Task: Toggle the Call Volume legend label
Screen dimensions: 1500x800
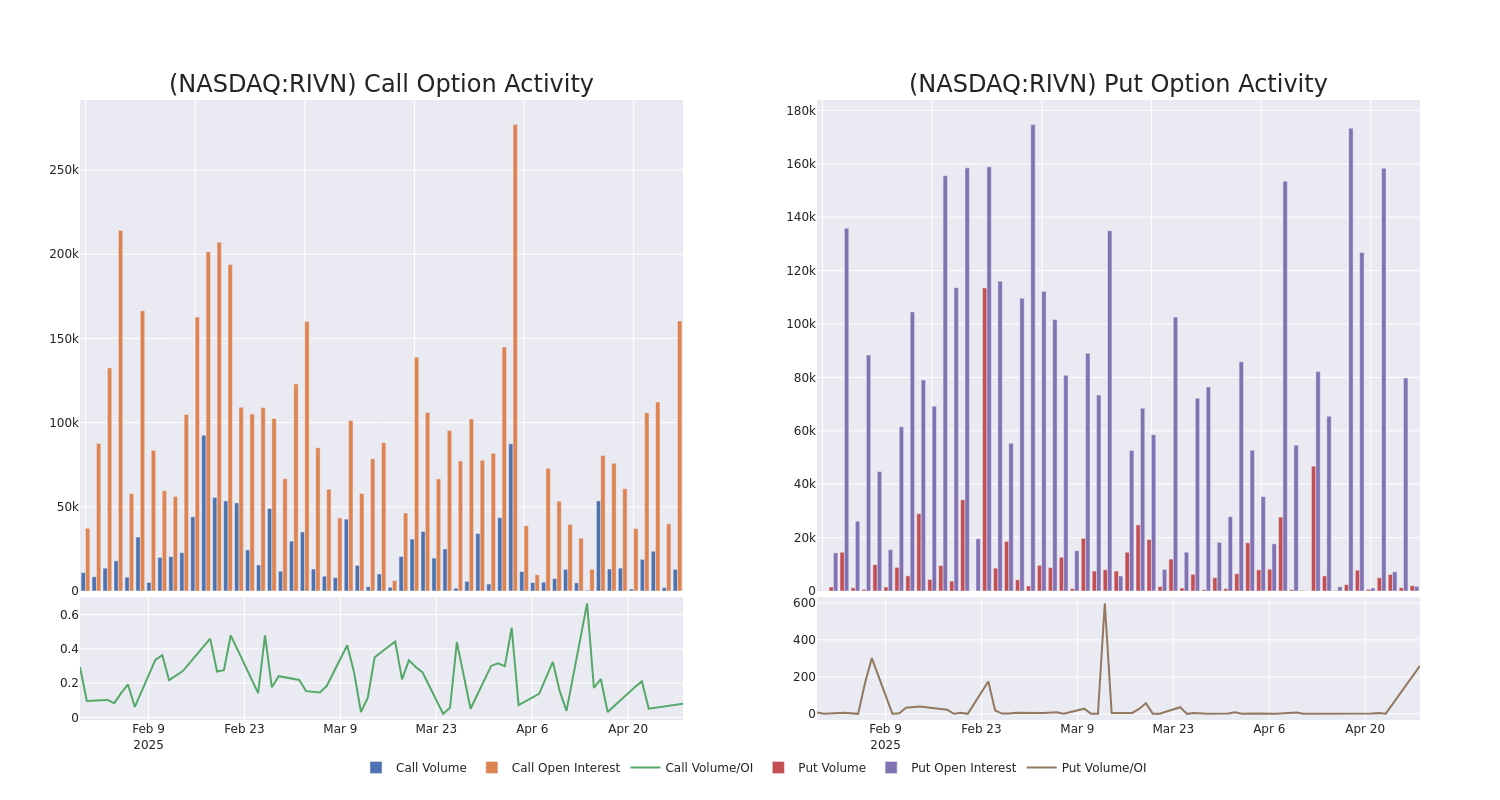Action: 431,768
